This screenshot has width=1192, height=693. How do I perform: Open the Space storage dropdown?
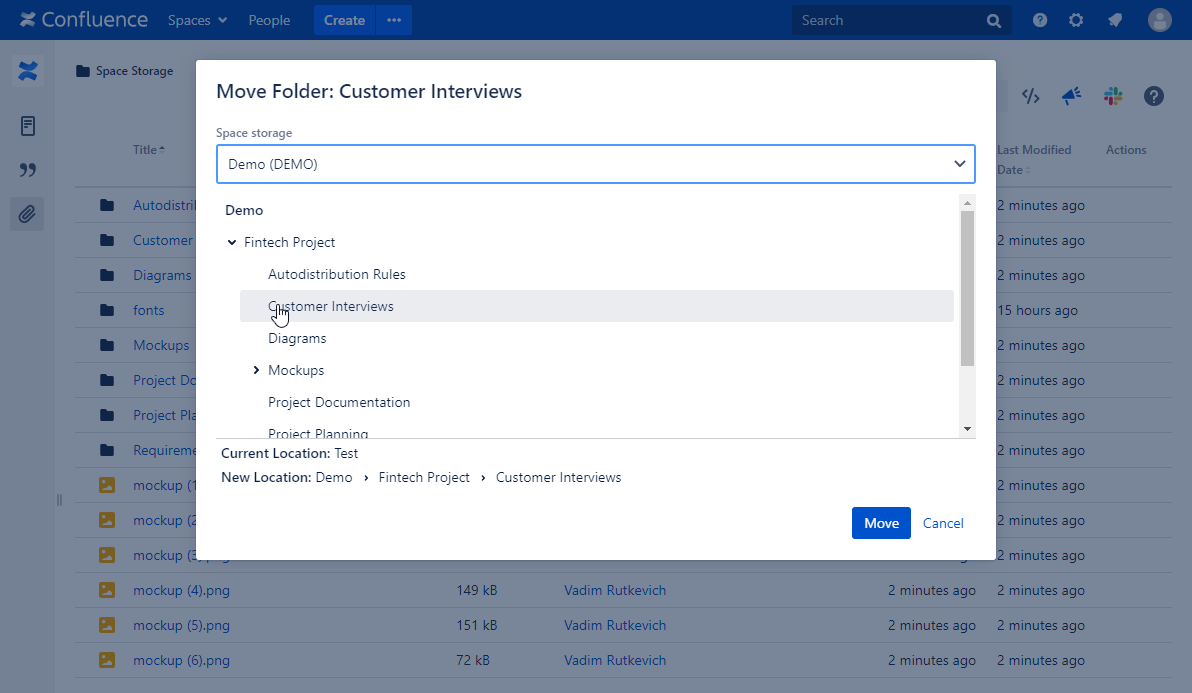pyautogui.click(x=595, y=164)
